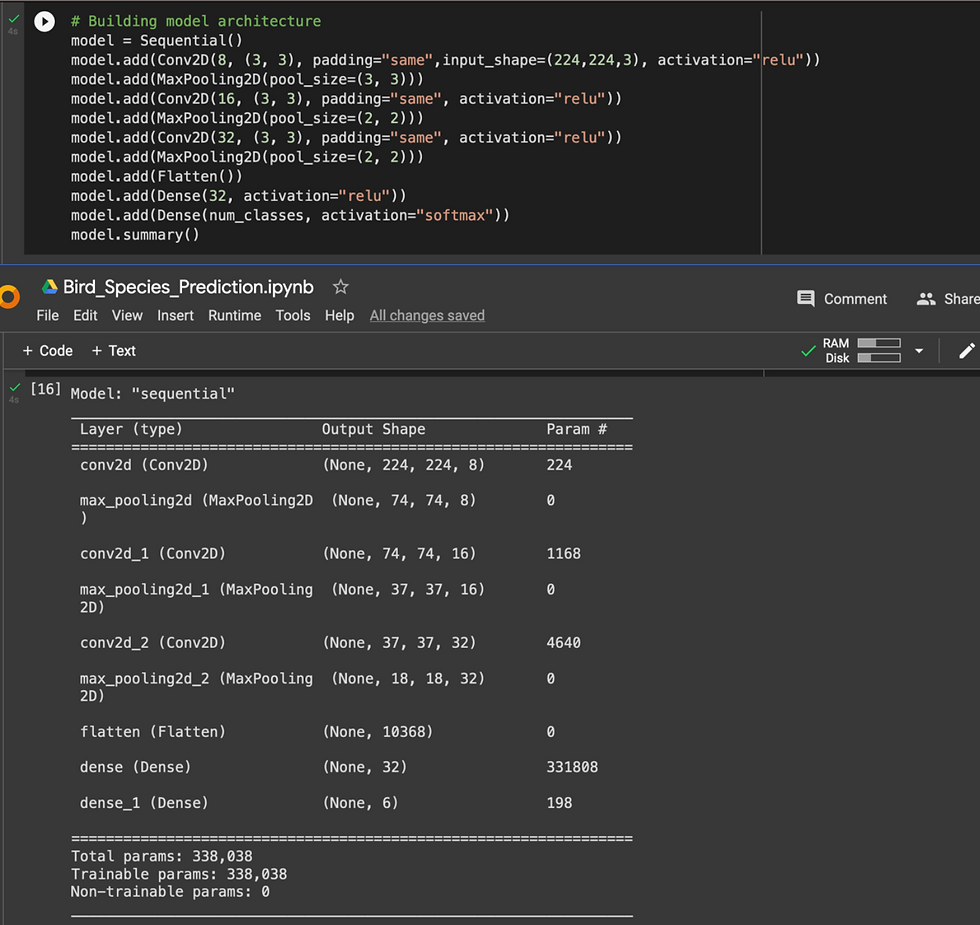980x925 pixels.
Task: Open the Help menu
Action: 339,316
